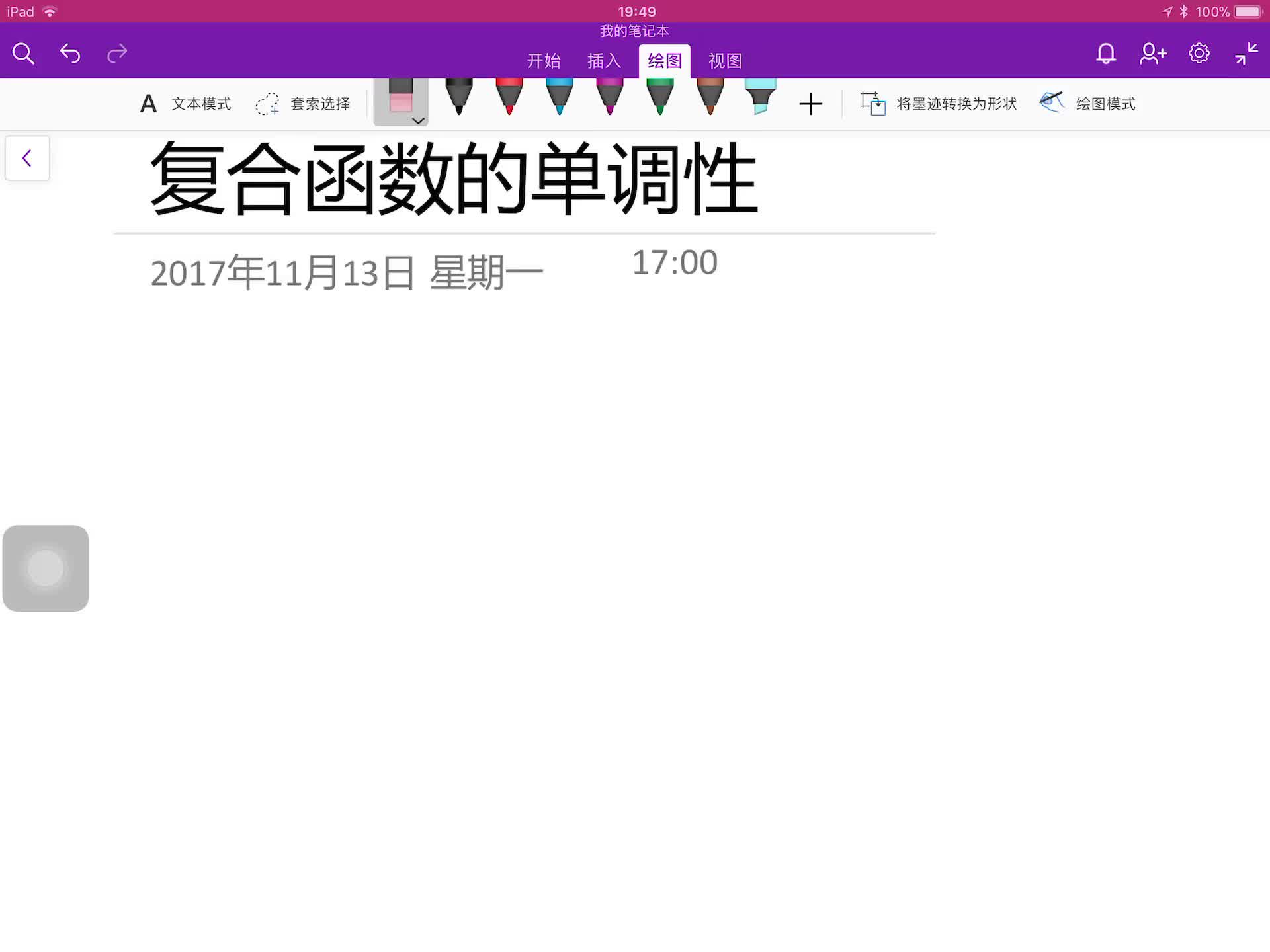Undo the last action
Viewport: 1270px width, 952px height.
tap(70, 53)
